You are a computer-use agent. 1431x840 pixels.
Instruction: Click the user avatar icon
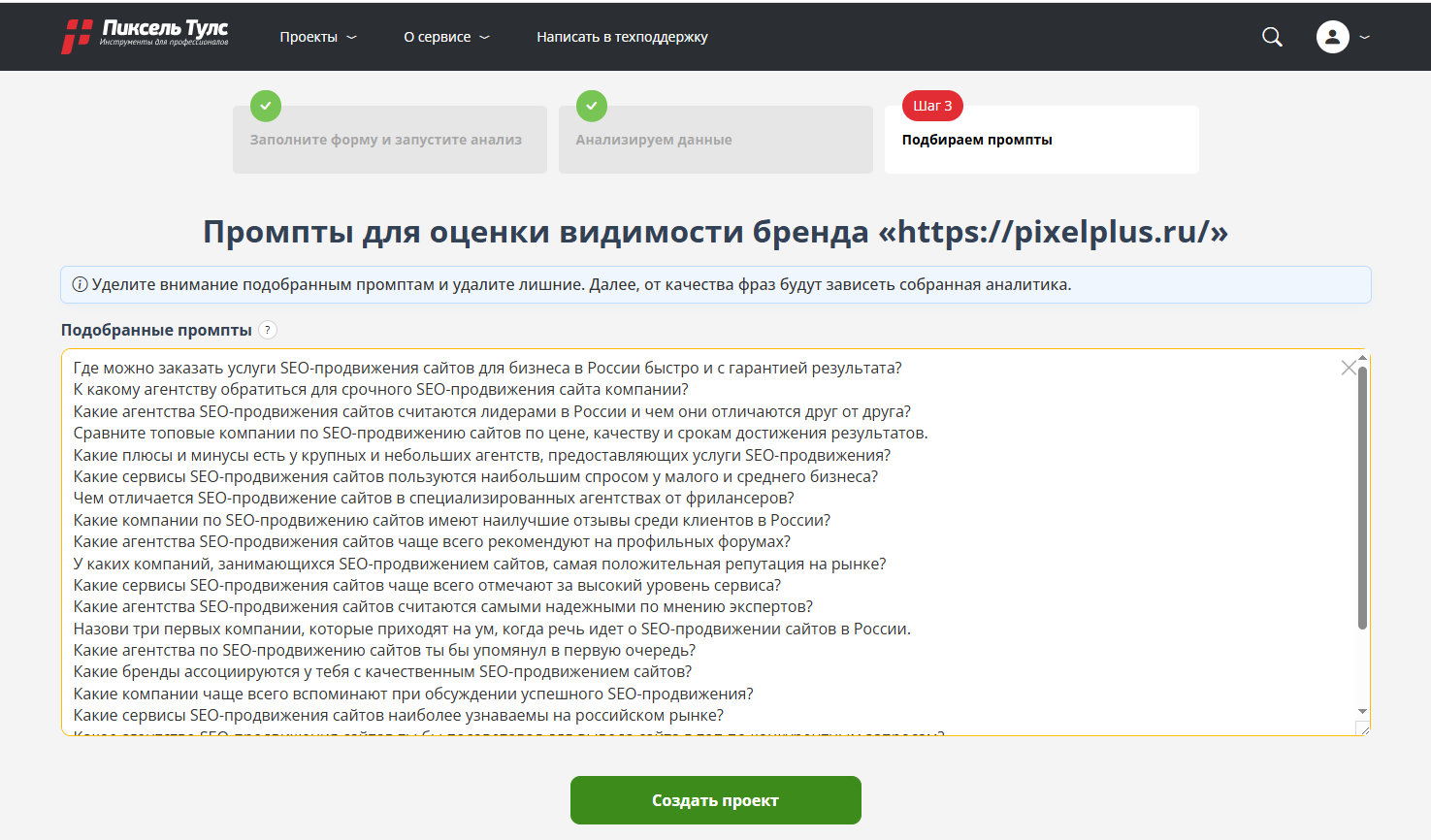tap(1332, 37)
